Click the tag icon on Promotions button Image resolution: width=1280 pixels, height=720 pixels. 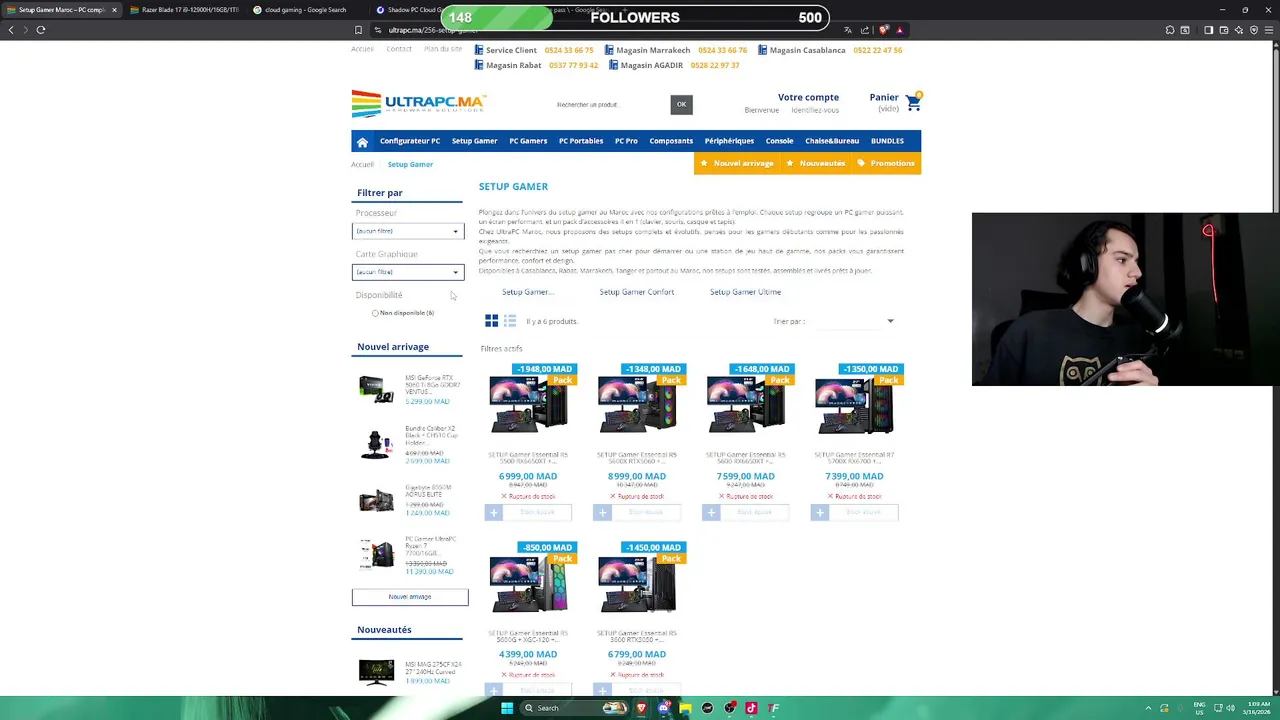[861, 163]
